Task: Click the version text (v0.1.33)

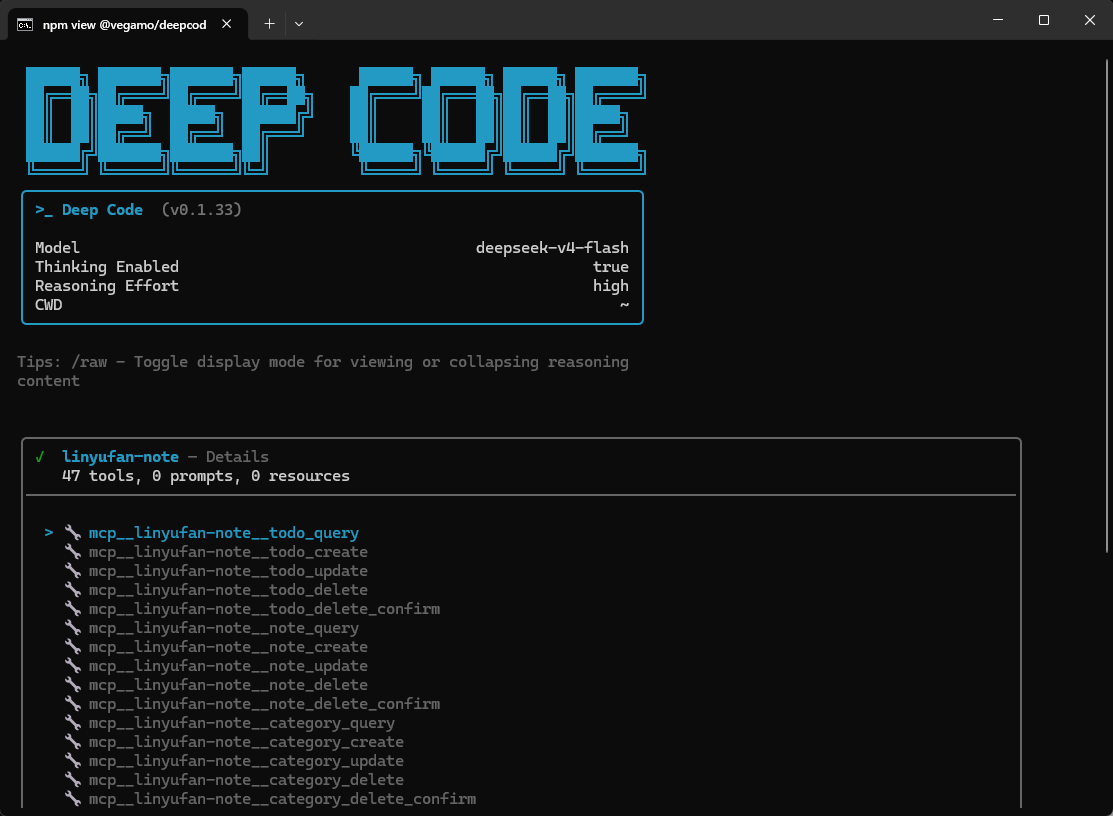Action: (x=202, y=210)
